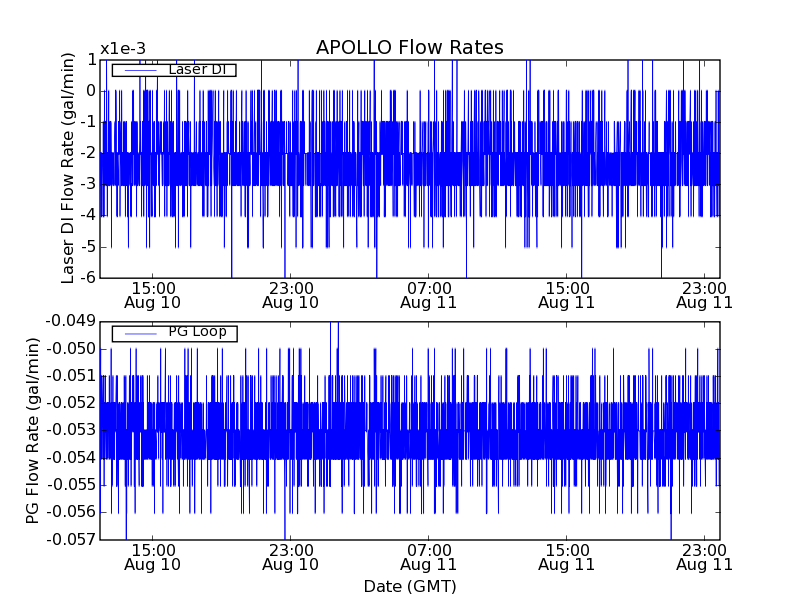Pick the "-0.052" tick on the PG axis

[x=71, y=403]
